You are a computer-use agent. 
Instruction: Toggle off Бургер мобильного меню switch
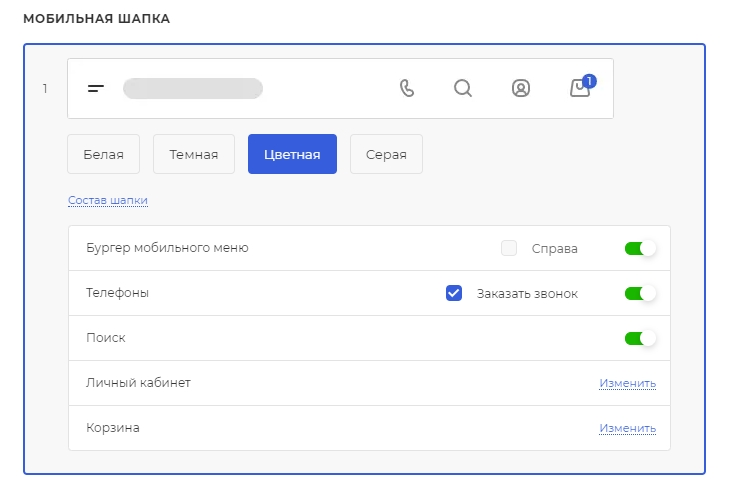coord(640,248)
